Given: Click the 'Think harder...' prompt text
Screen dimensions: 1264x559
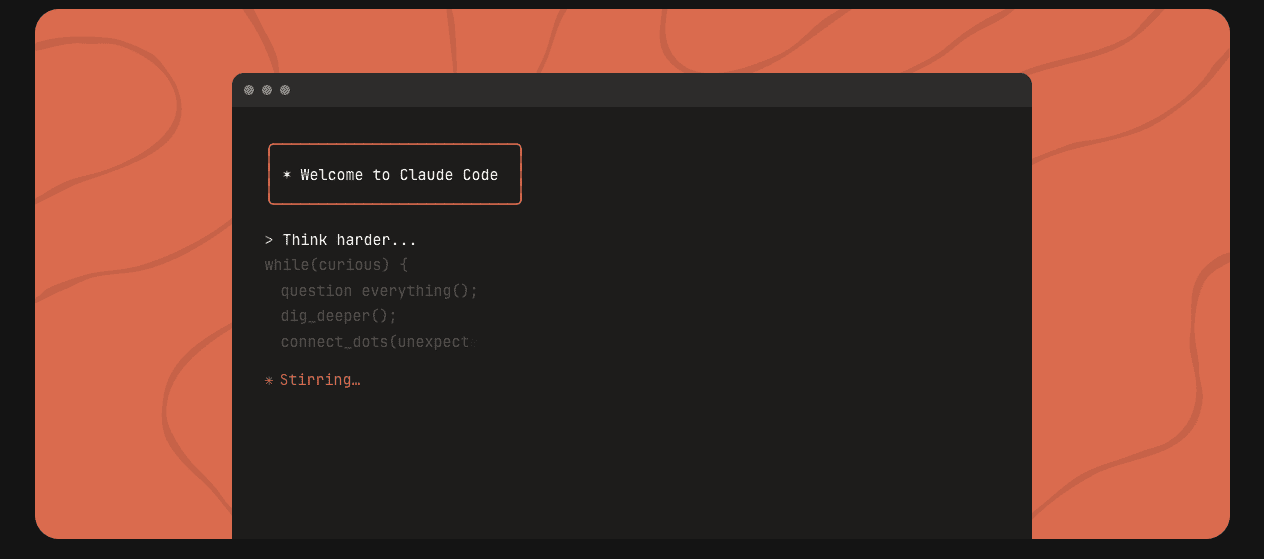Looking at the screenshot, I should 349,240.
